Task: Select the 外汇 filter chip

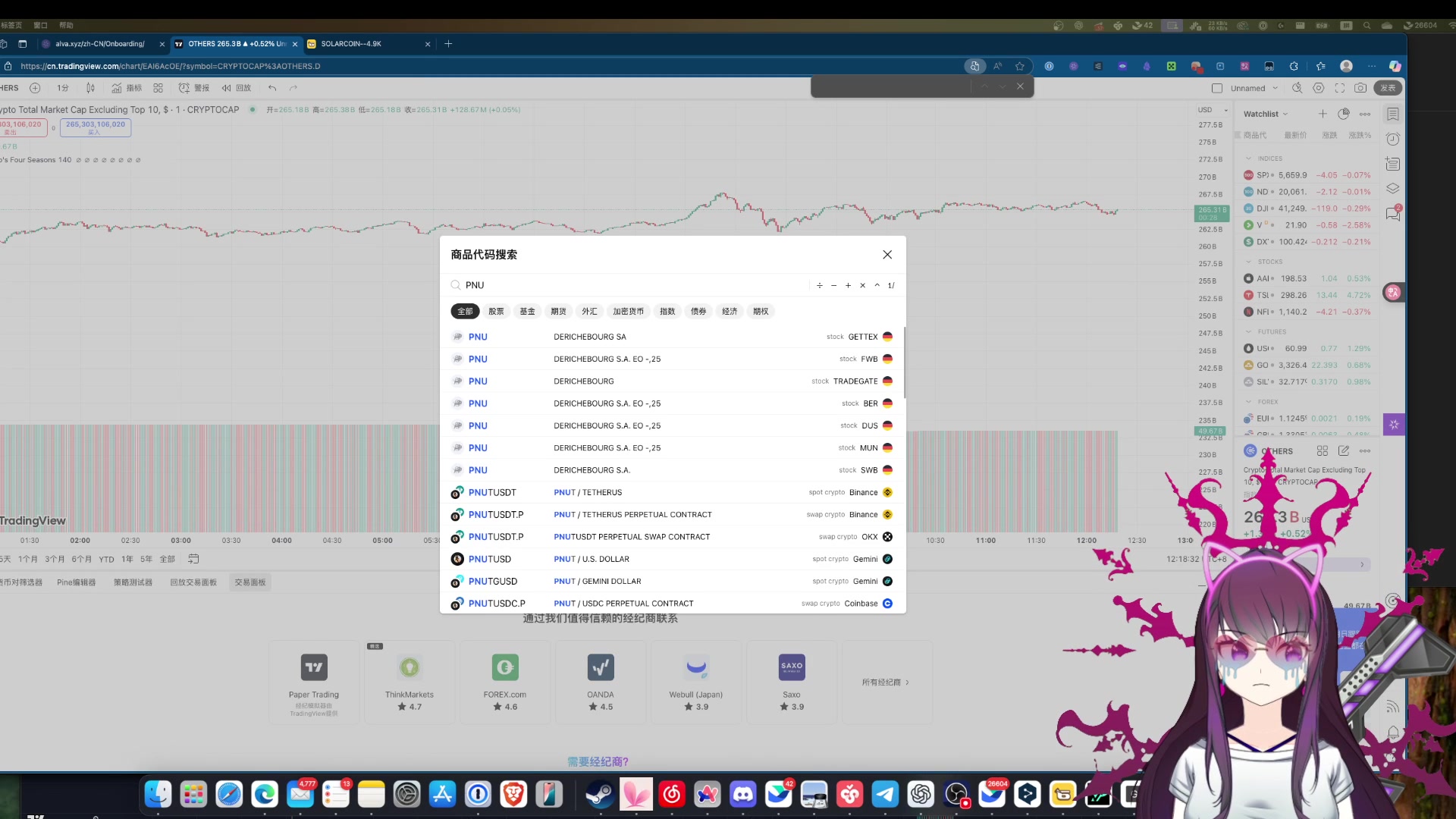Action: point(589,312)
